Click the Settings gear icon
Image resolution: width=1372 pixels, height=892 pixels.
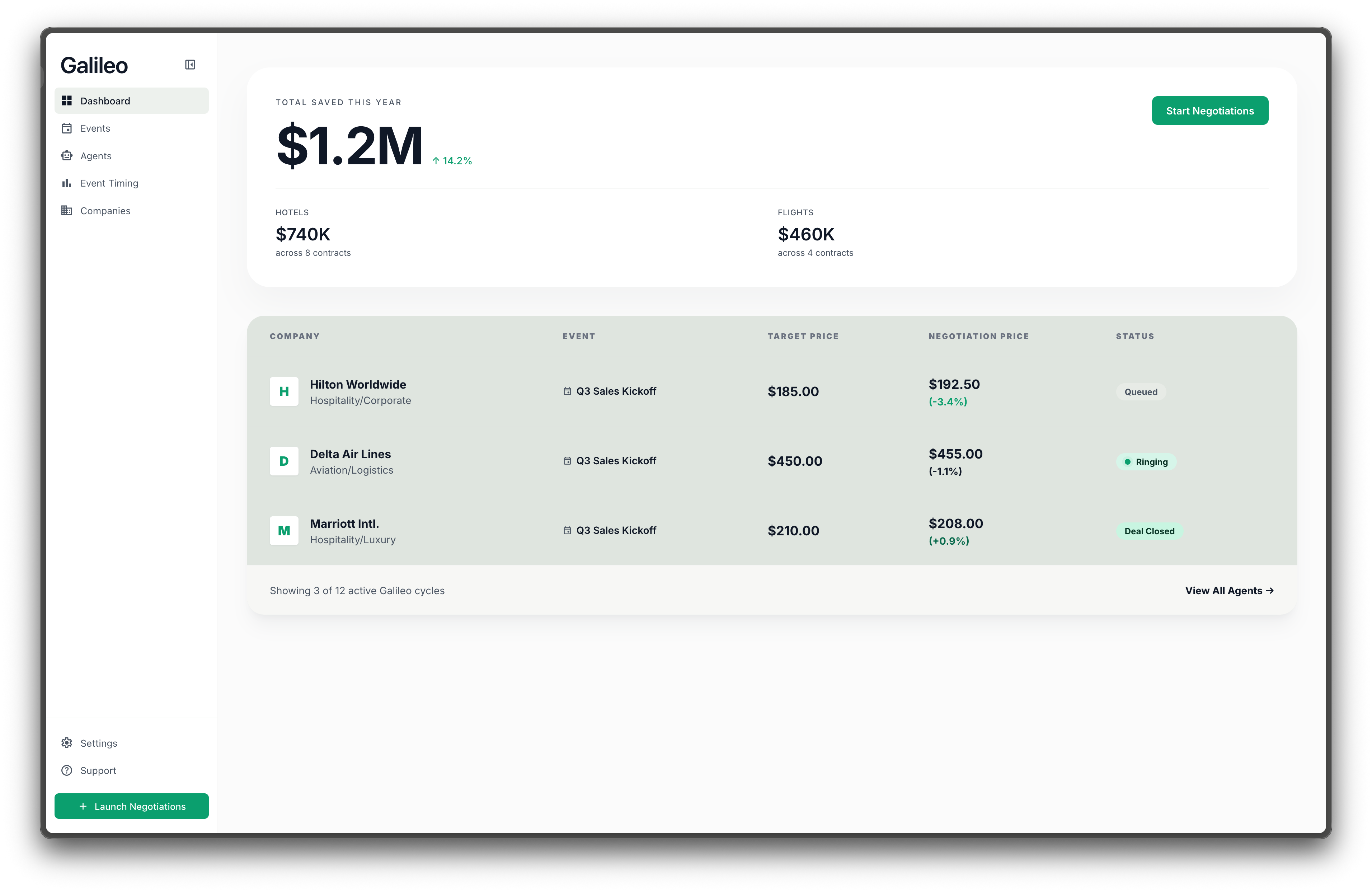67,743
